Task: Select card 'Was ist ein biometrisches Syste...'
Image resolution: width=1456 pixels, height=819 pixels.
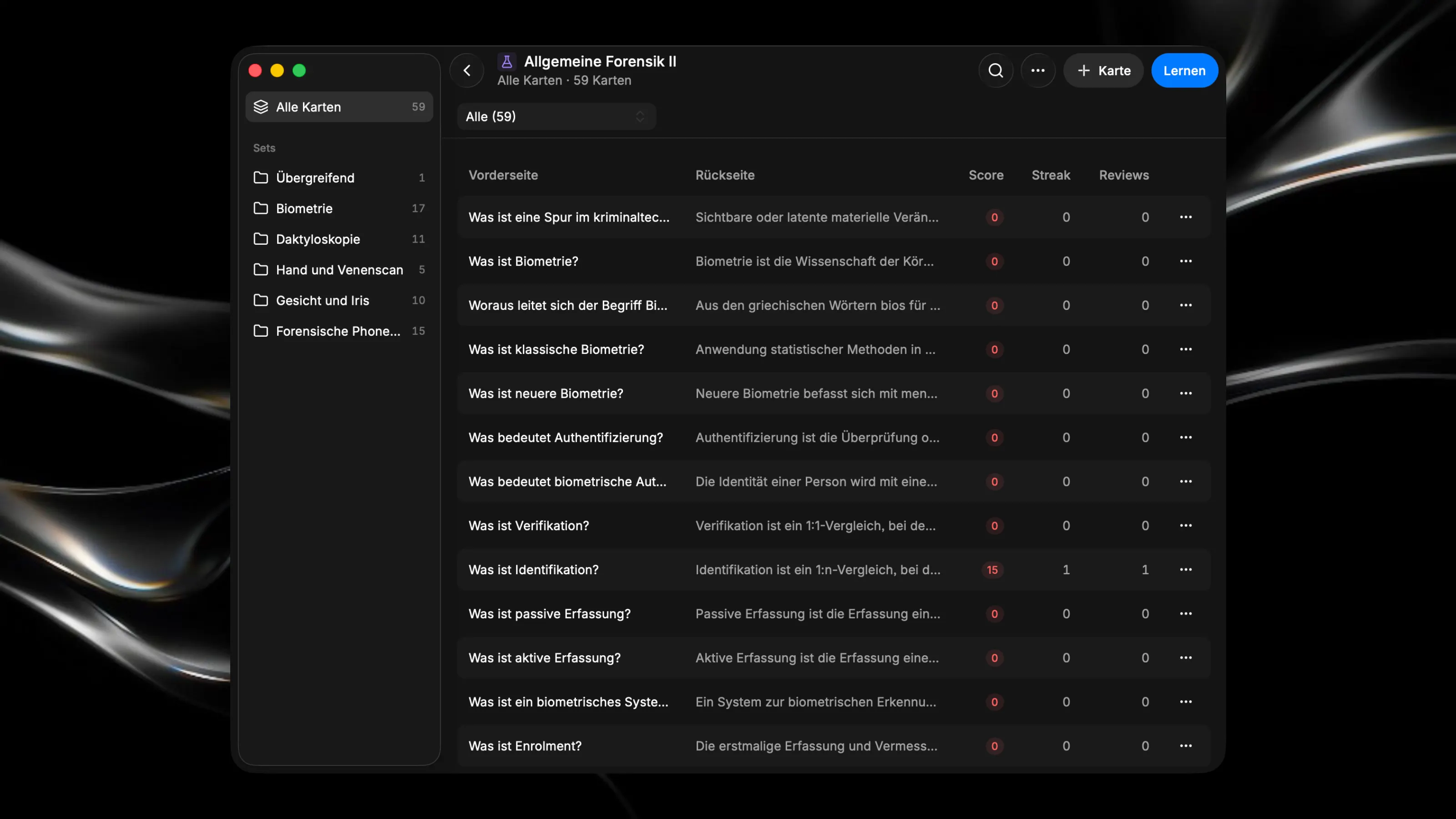Action: [x=833, y=702]
